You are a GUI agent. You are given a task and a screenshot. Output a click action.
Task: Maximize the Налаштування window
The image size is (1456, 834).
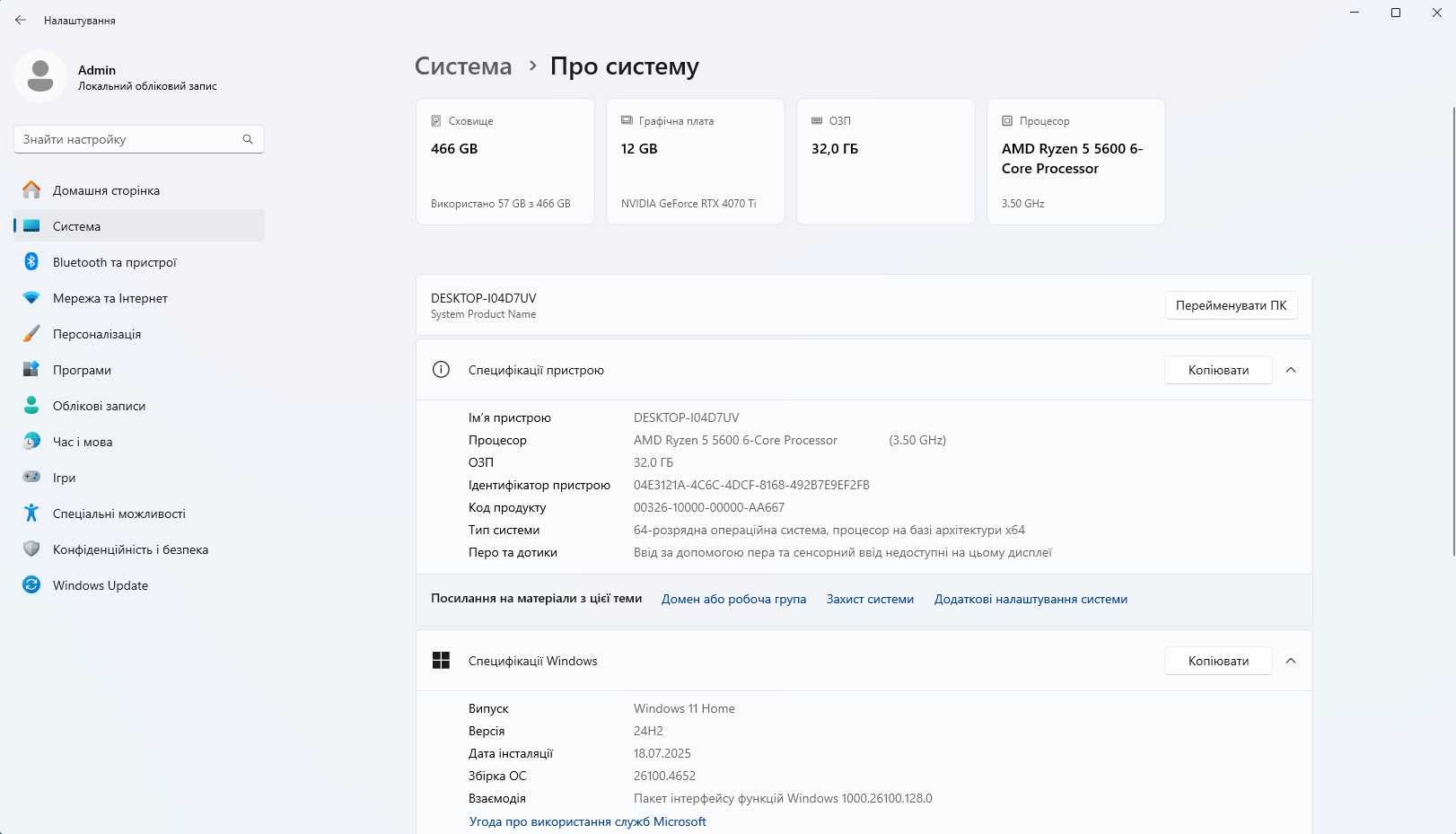pyautogui.click(x=1396, y=13)
